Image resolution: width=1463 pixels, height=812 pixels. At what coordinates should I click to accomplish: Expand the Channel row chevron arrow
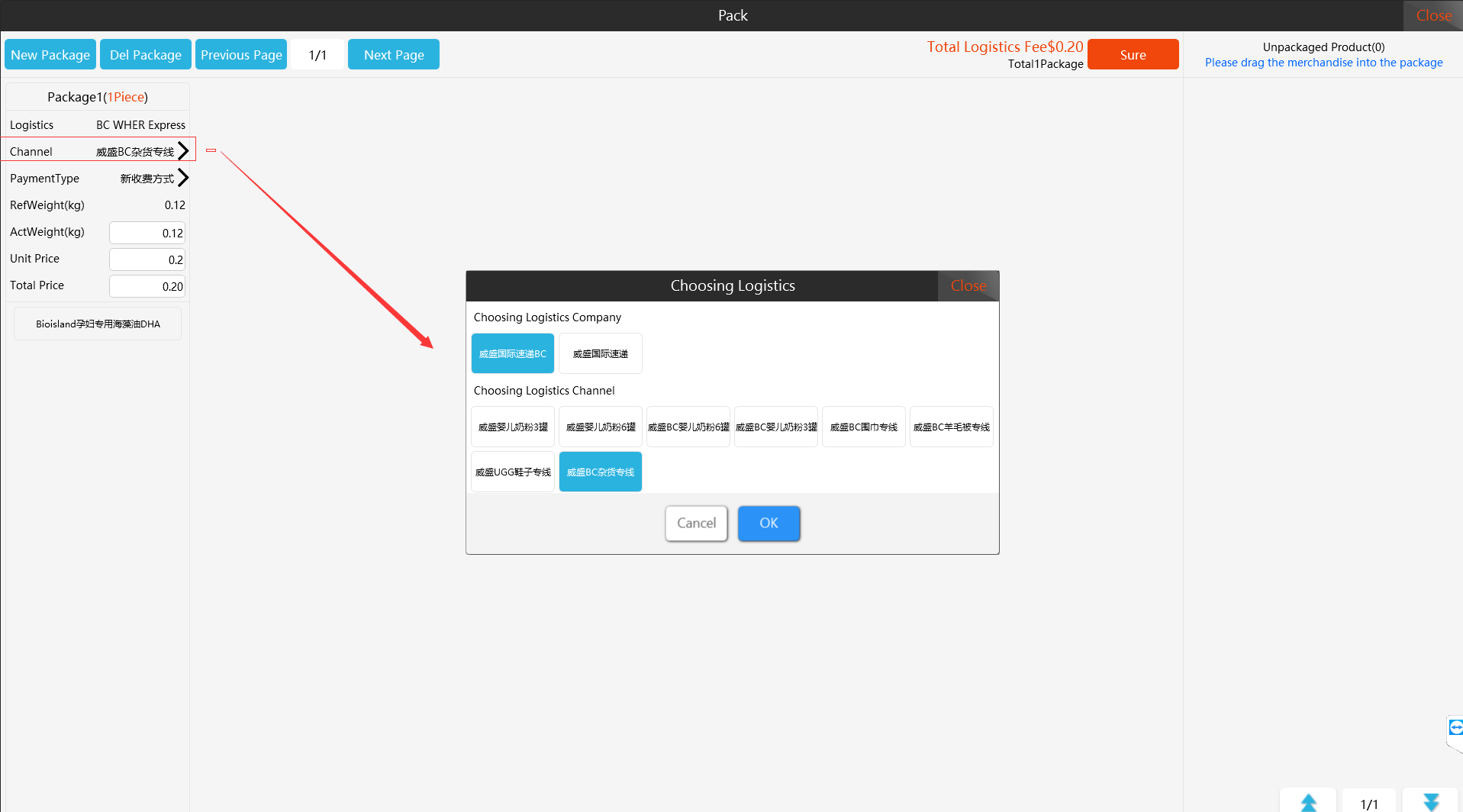[183, 150]
